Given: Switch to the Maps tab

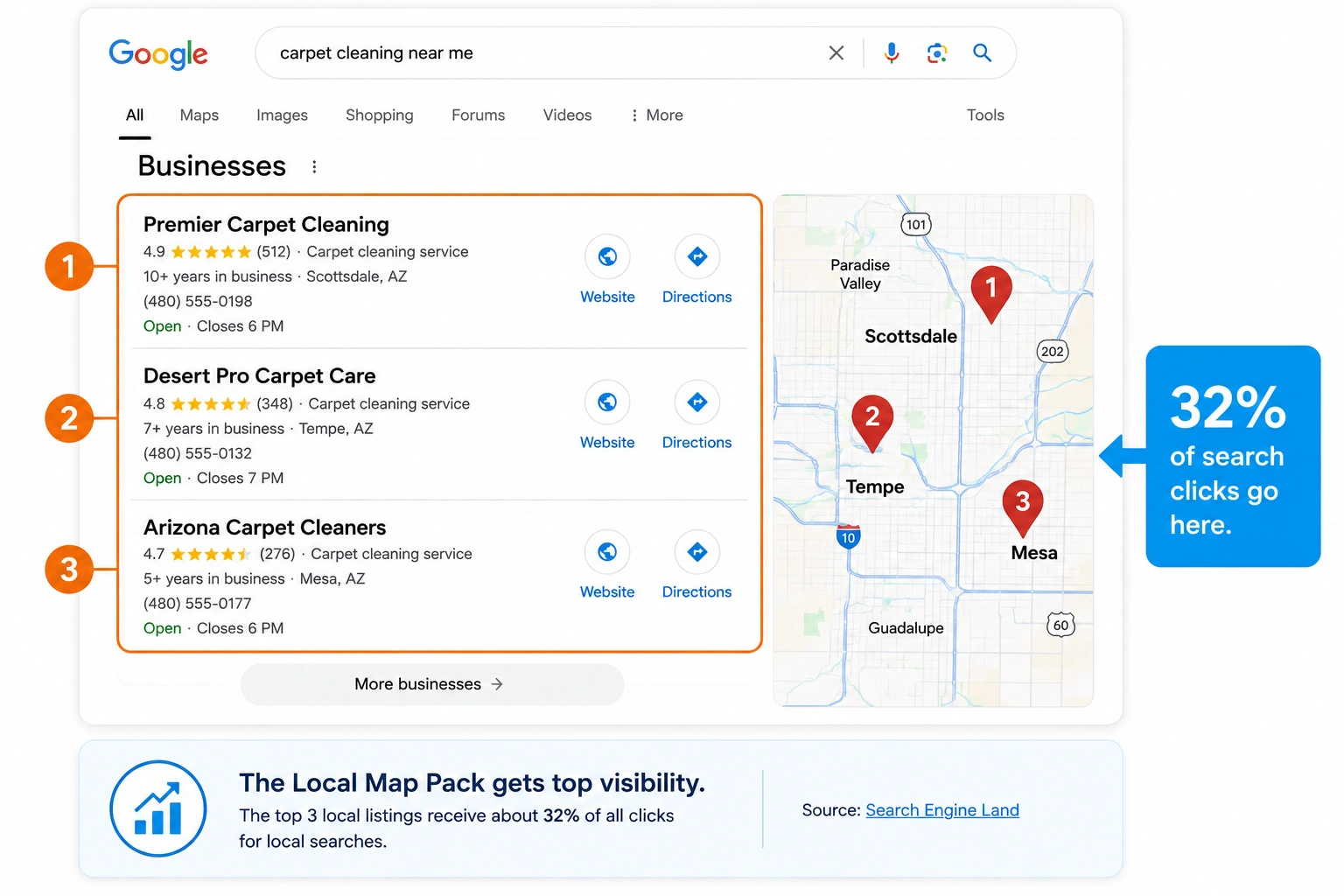Looking at the screenshot, I should 199,115.
